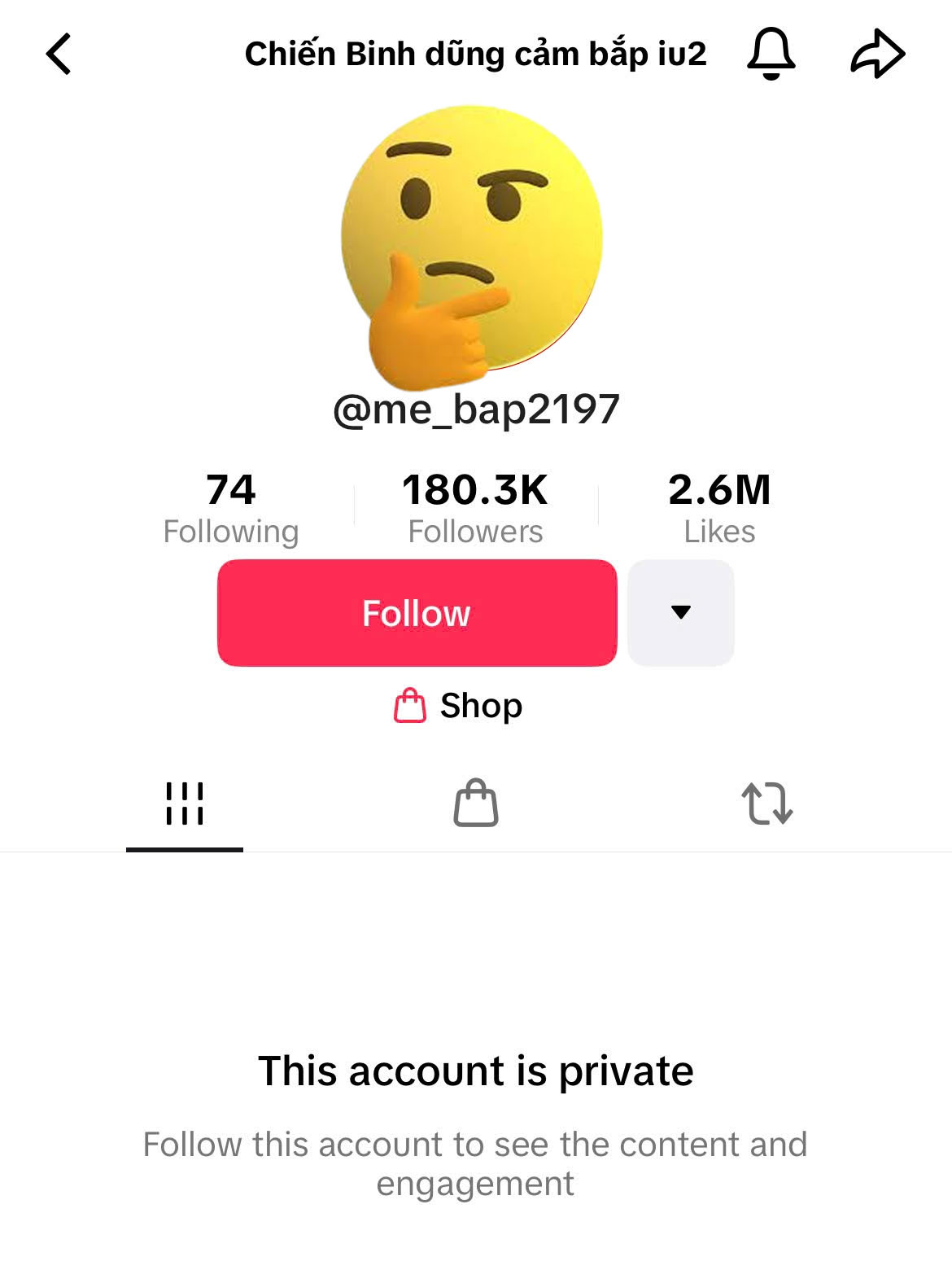Tap the title Chiến Binh dũng cảm bắp iu2
This screenshot has width=952, height=1270.
pyautogui.click(x=476, y=54)
